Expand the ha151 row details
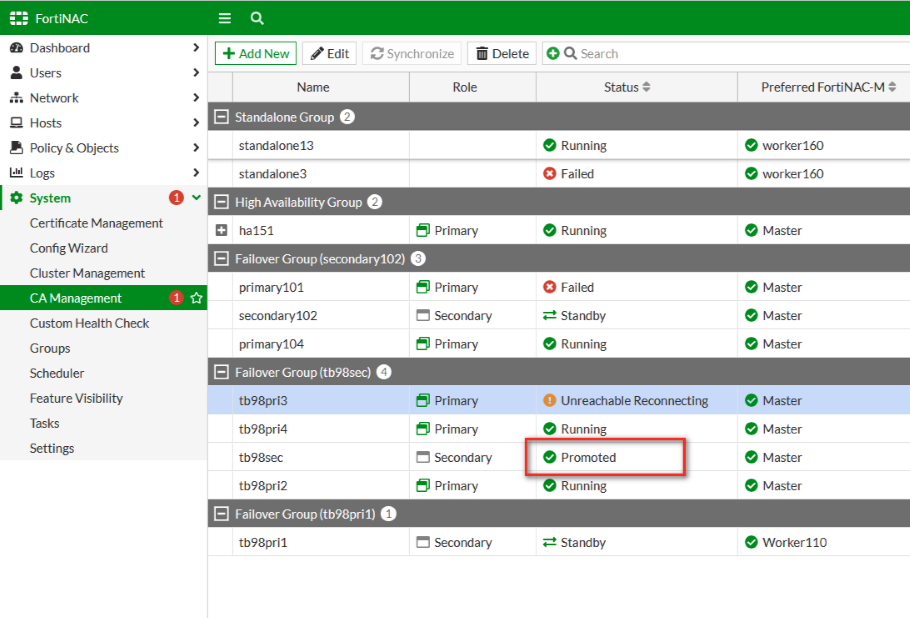 [221, 230]
